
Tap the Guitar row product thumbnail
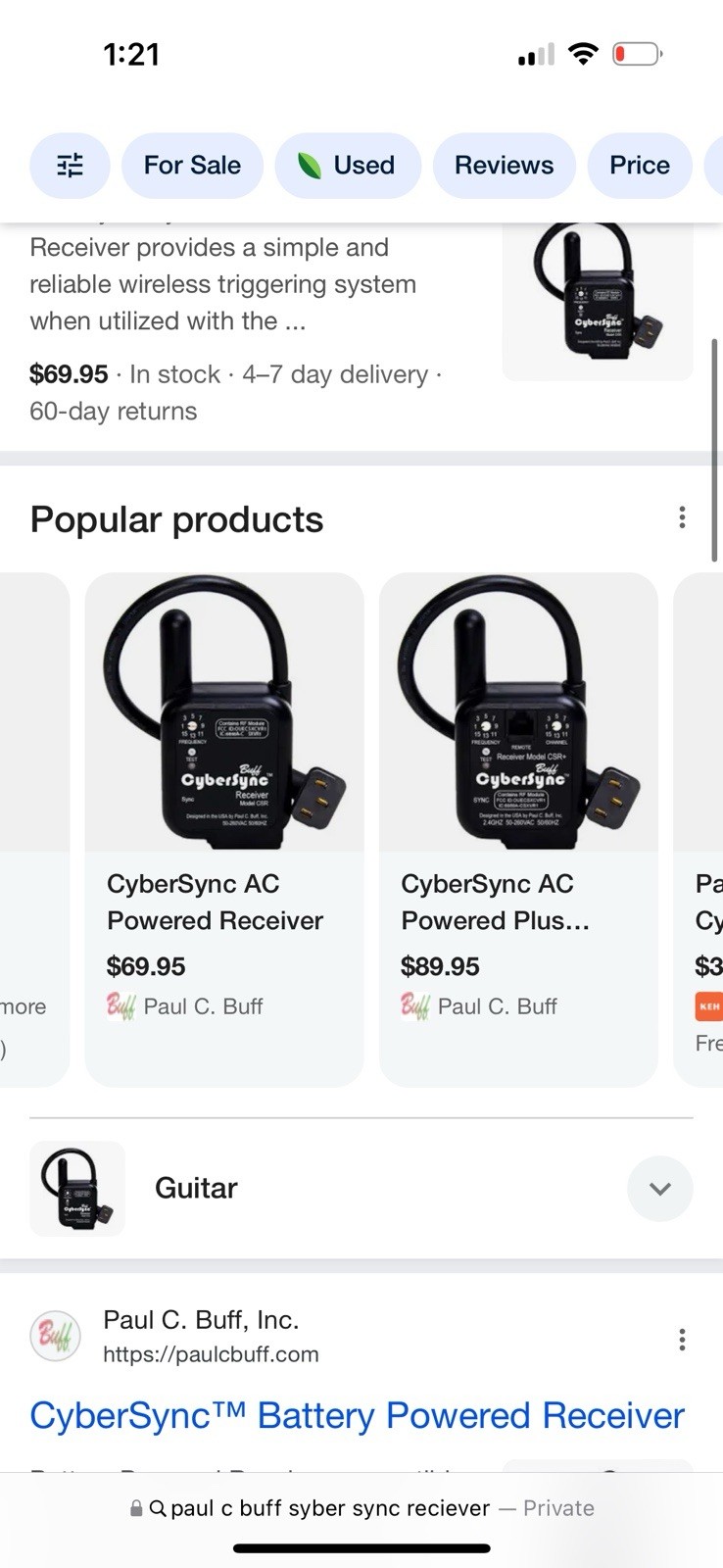tap(77, 1188)
